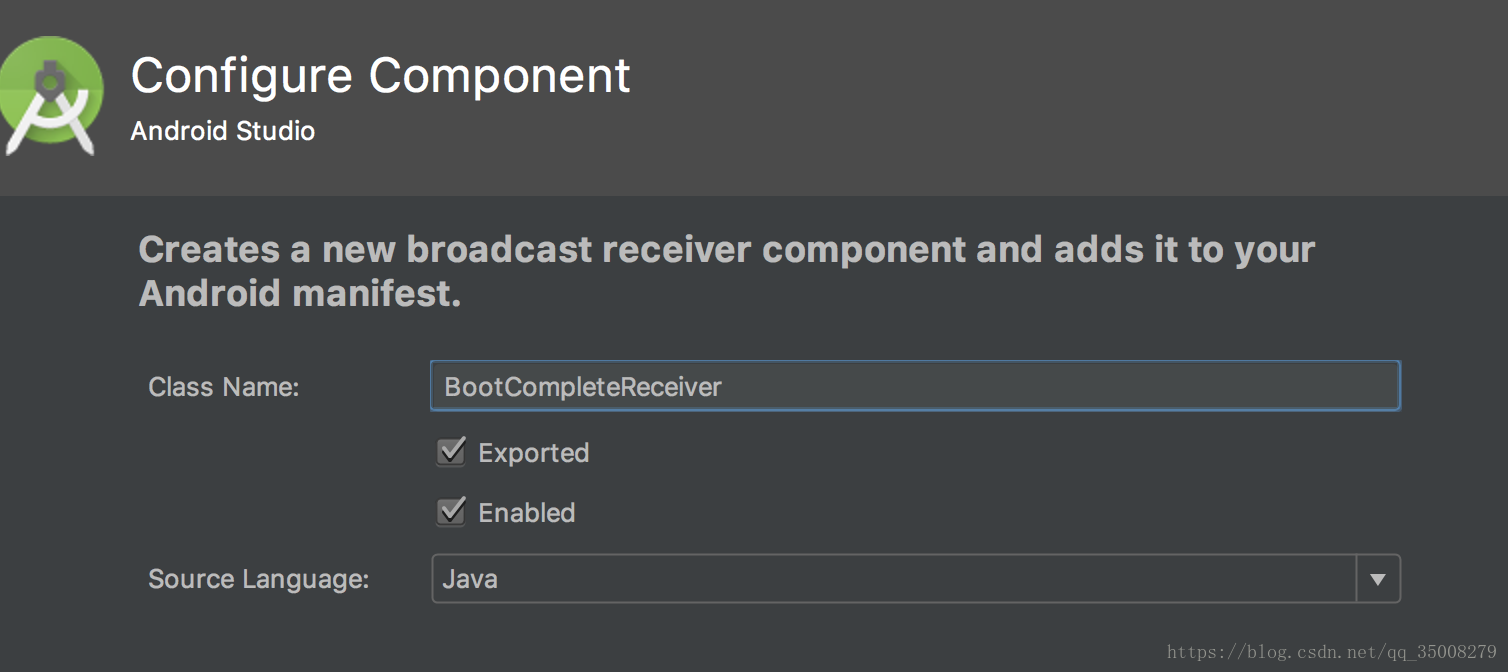Uncheck the Exported checkbox
The height and width of the screenshot is (672, 1508).
[x=451, y=452]
